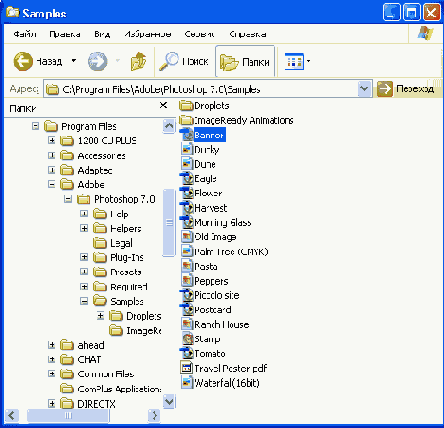Select the Piccolo site file icon
444x428 pixels.
coord(186,295)
